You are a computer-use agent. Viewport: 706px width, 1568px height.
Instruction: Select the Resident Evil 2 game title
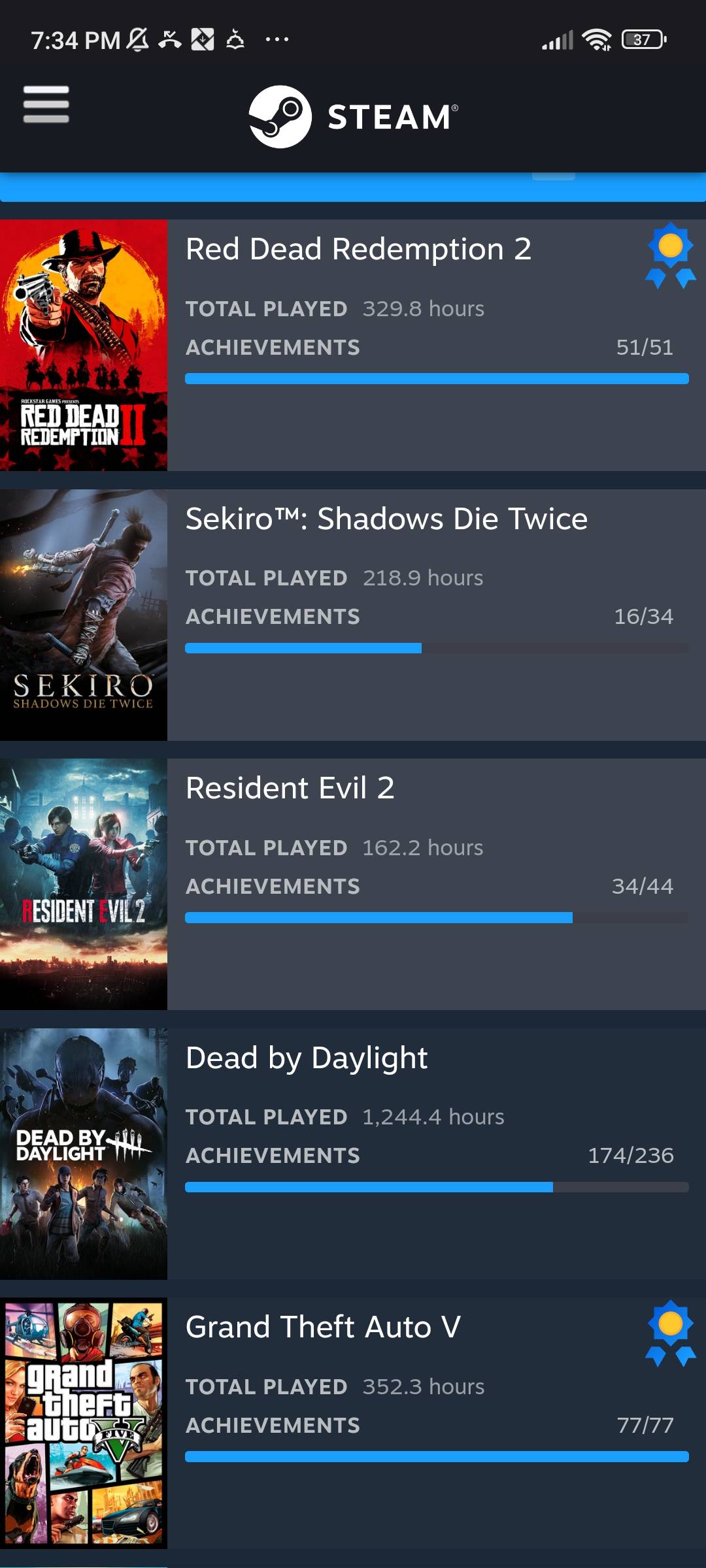tap(290, 788)
